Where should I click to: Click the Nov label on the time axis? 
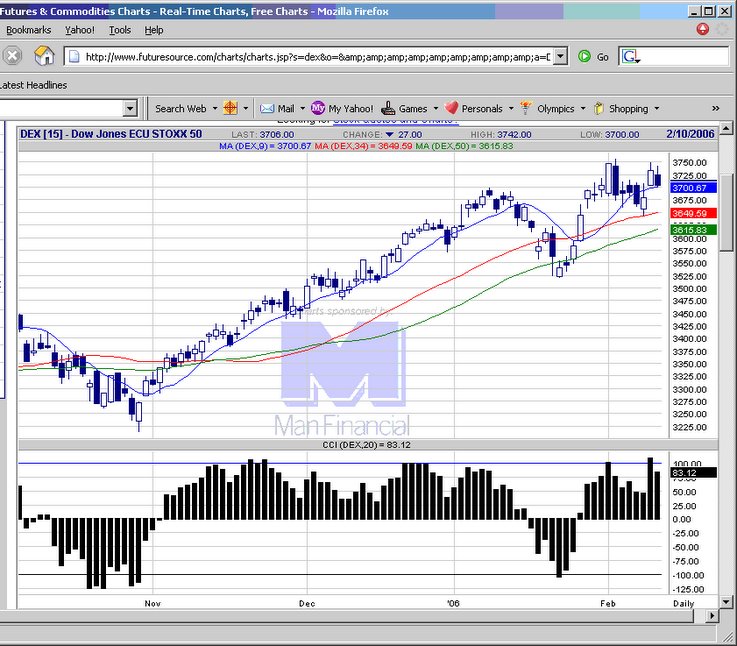point(153,603)
